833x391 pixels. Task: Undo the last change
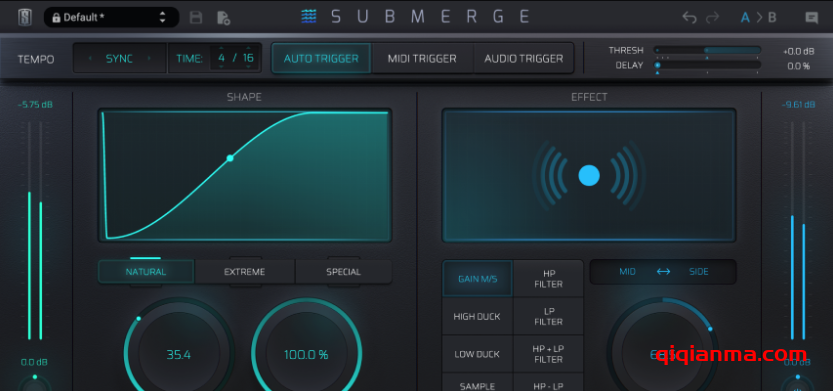(690, 18)
